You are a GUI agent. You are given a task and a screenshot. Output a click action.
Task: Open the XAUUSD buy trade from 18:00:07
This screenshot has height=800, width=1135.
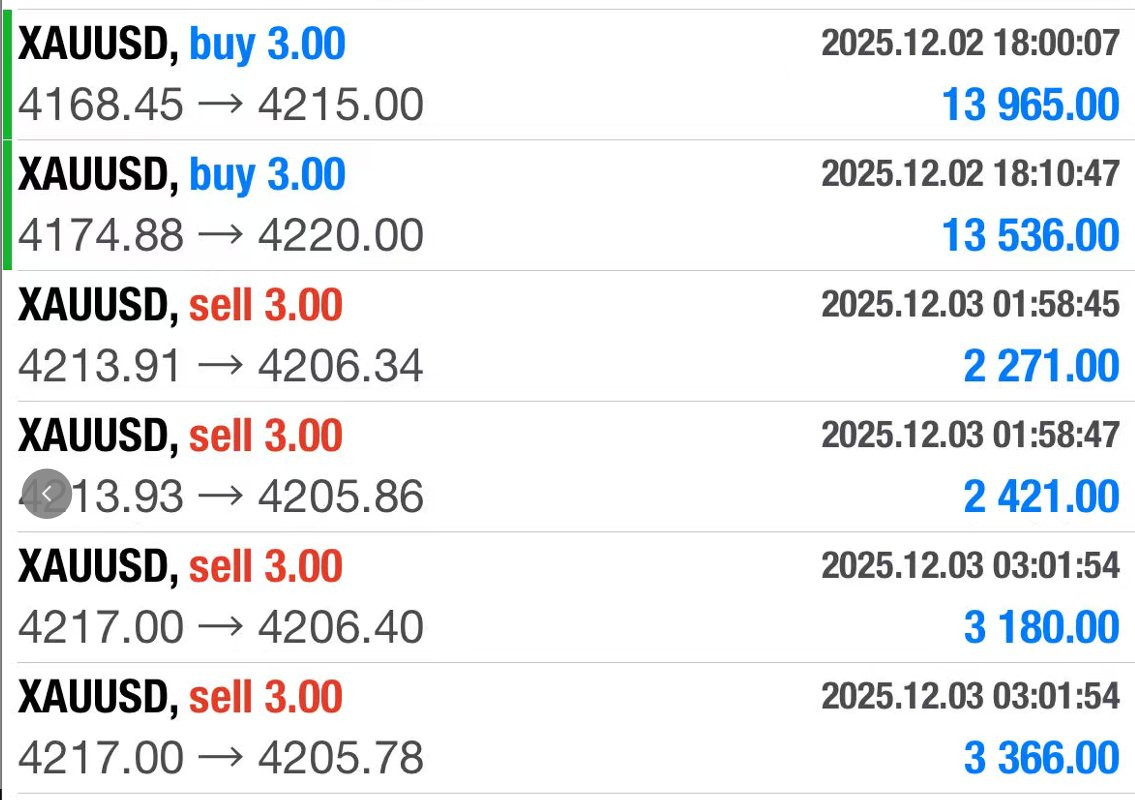tap(569, 75)
